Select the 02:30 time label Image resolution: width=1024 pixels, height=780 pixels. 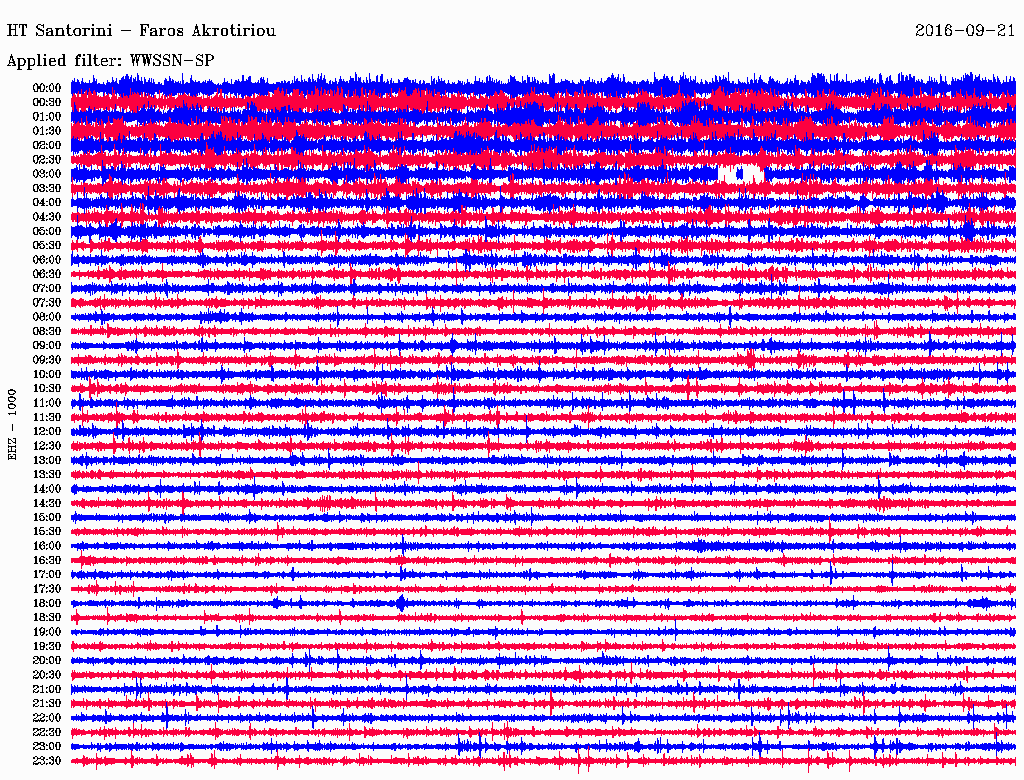[46, 159]
